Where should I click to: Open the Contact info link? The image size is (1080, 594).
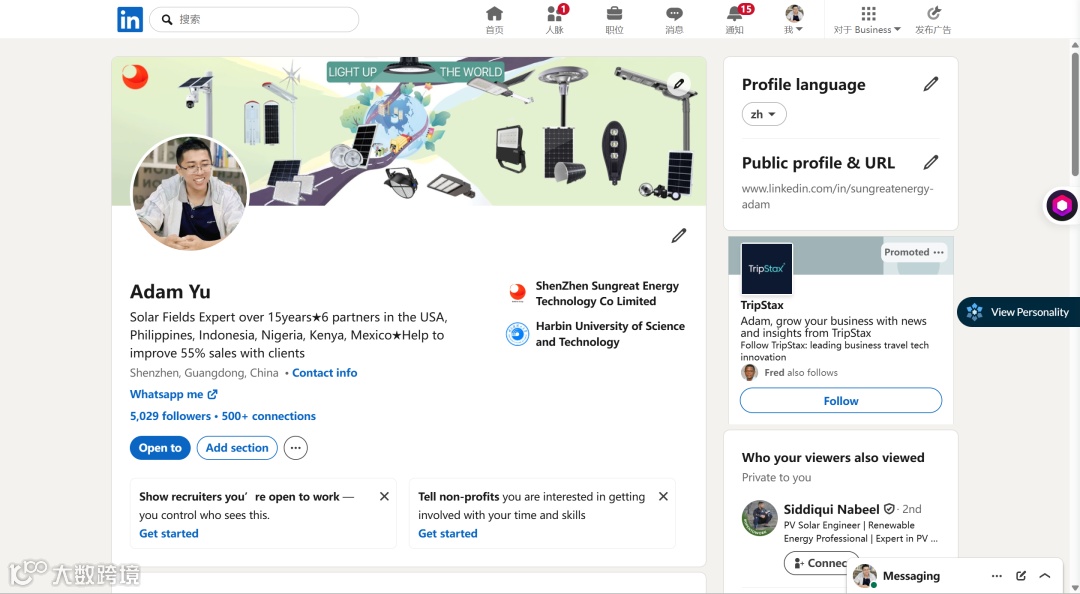[324, 373]
